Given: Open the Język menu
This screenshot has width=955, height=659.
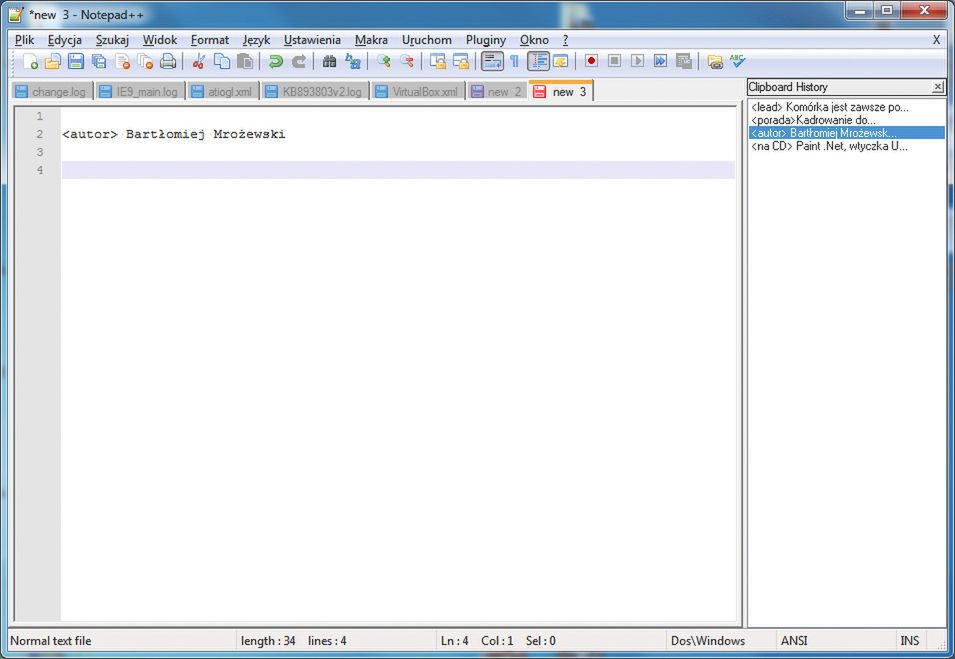Looking at the screenshot, I should point(256,40).
